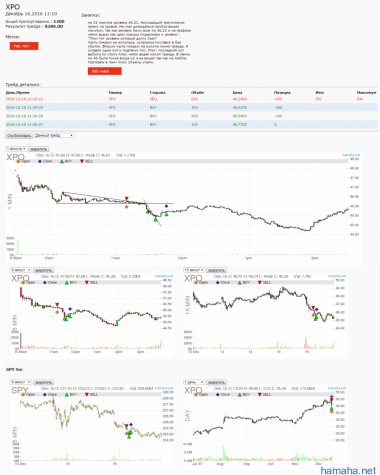Click the orange Open legend icon on 15-minute XPO chart
Screen dimensions: 380x475
click(x=196, y=282)
